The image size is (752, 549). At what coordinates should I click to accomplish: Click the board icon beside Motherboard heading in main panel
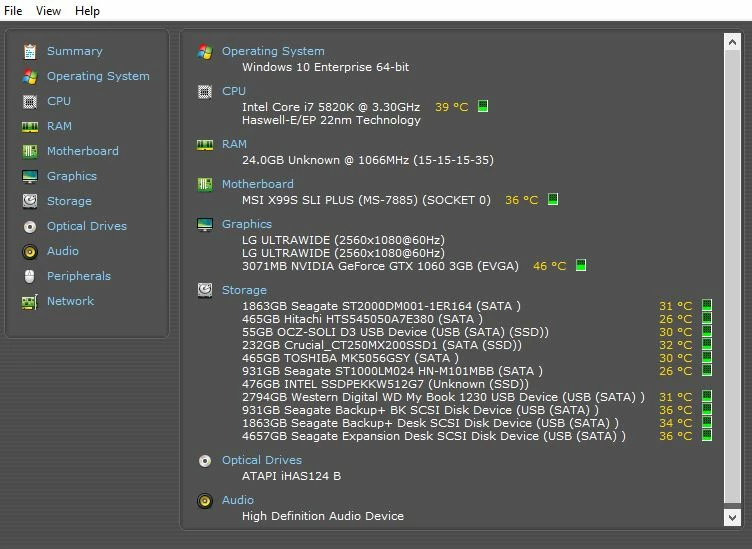(205, 184)
